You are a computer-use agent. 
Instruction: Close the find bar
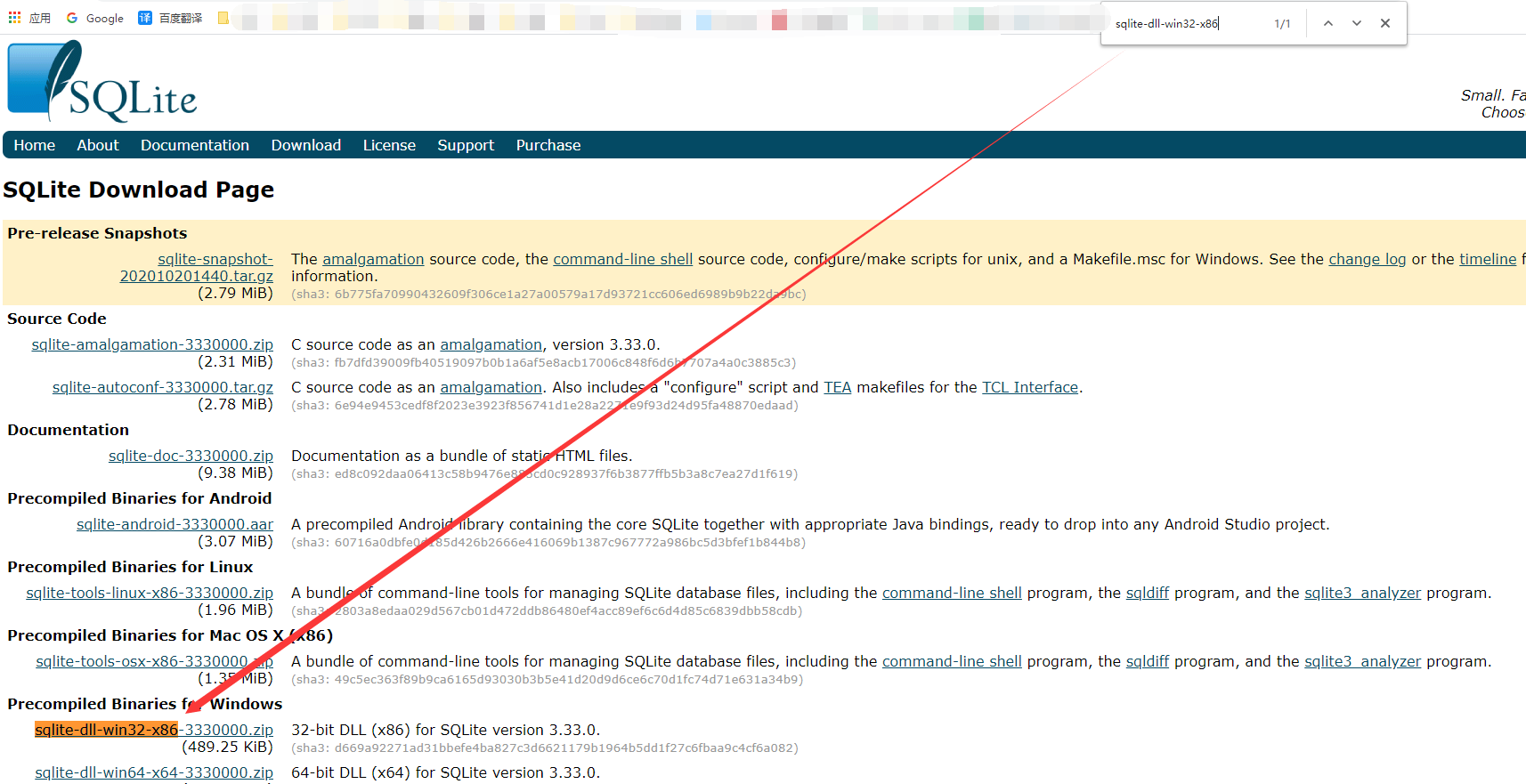(x=1385, y=23)
